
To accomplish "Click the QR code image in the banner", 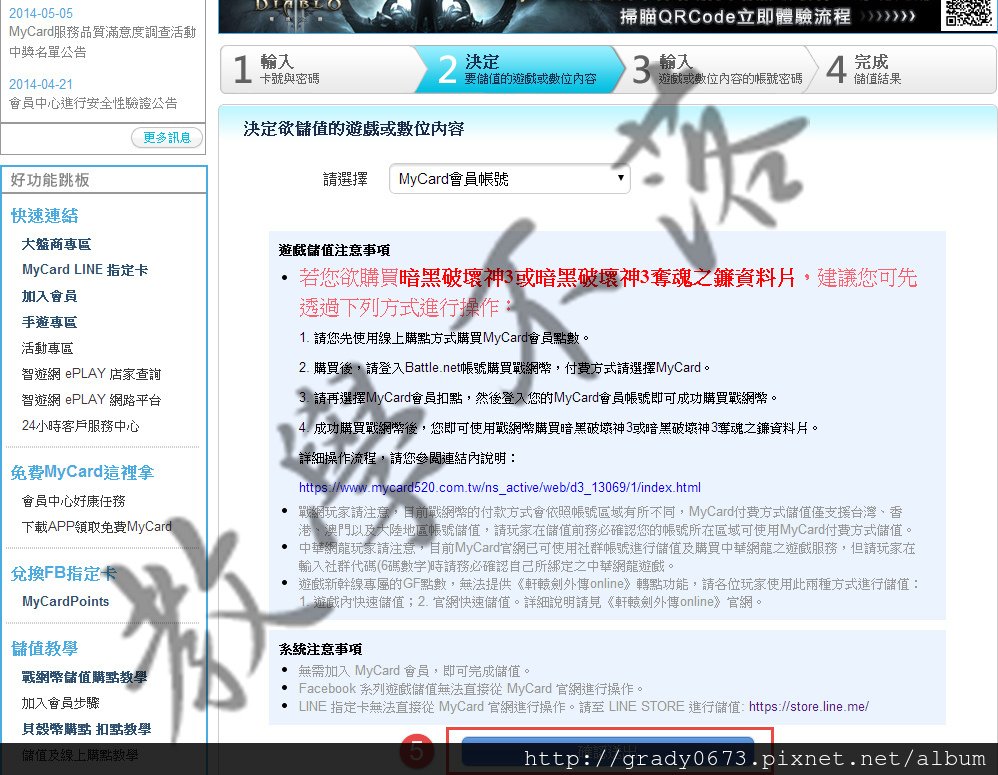I will click(x=967, y=13).
